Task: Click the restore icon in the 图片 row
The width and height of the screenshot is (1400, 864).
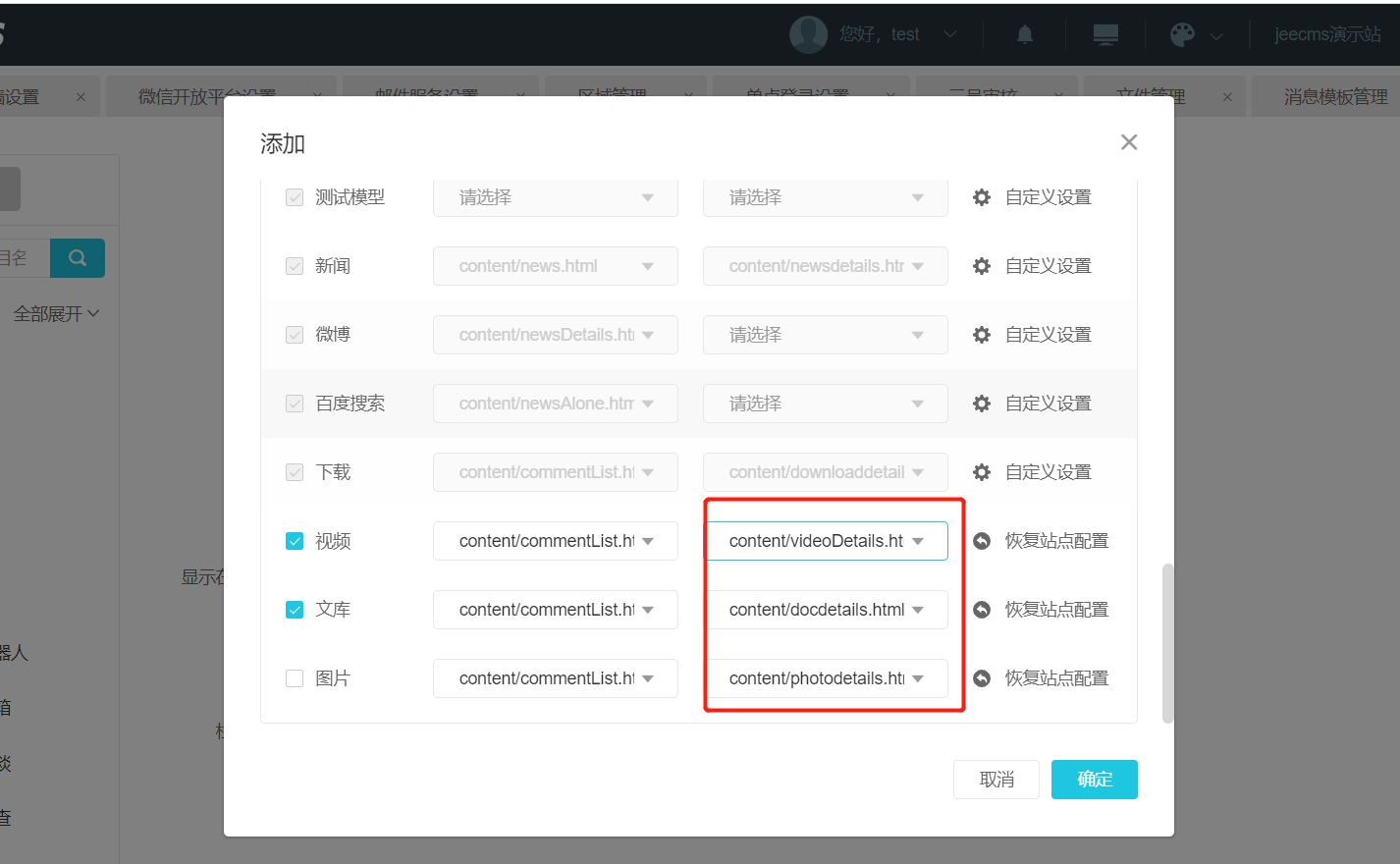Action: click(982, 678)
